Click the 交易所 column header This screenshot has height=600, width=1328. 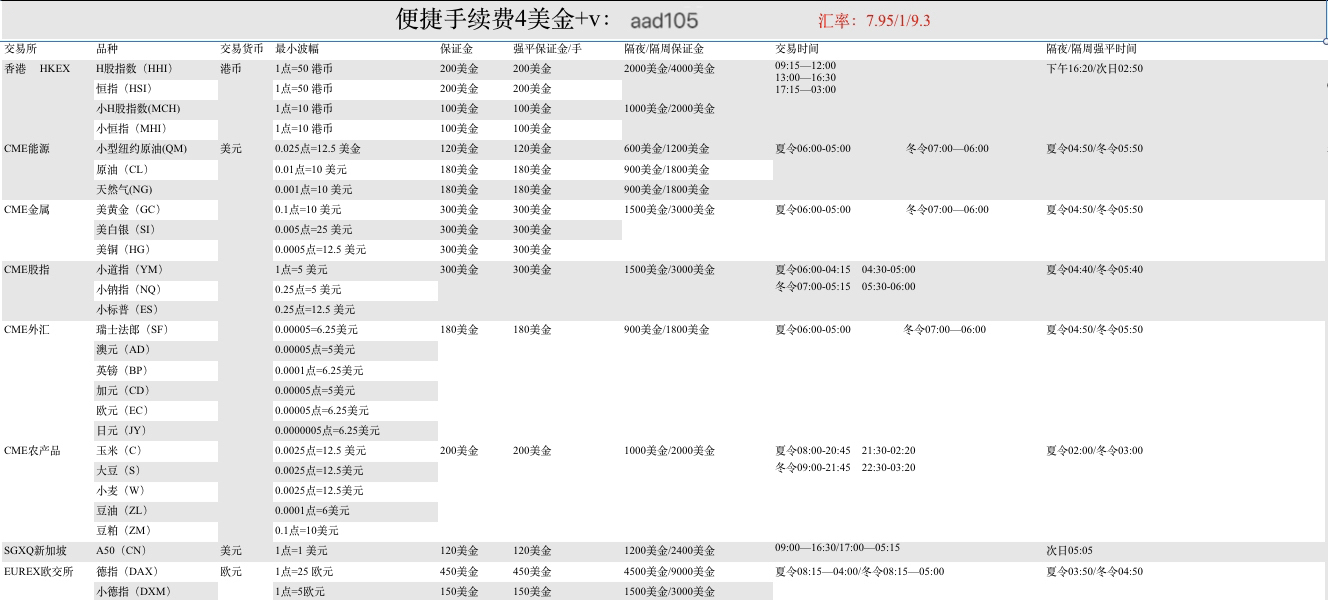coord(21,48)
